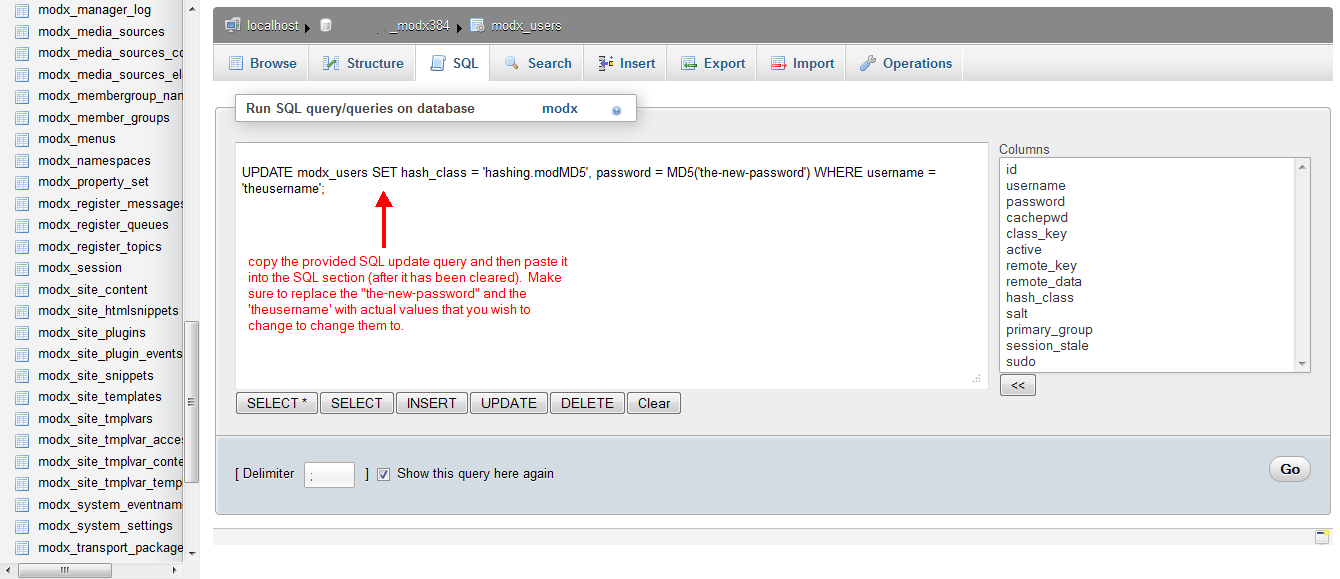Select 'username' in the Columns list

1035,185
